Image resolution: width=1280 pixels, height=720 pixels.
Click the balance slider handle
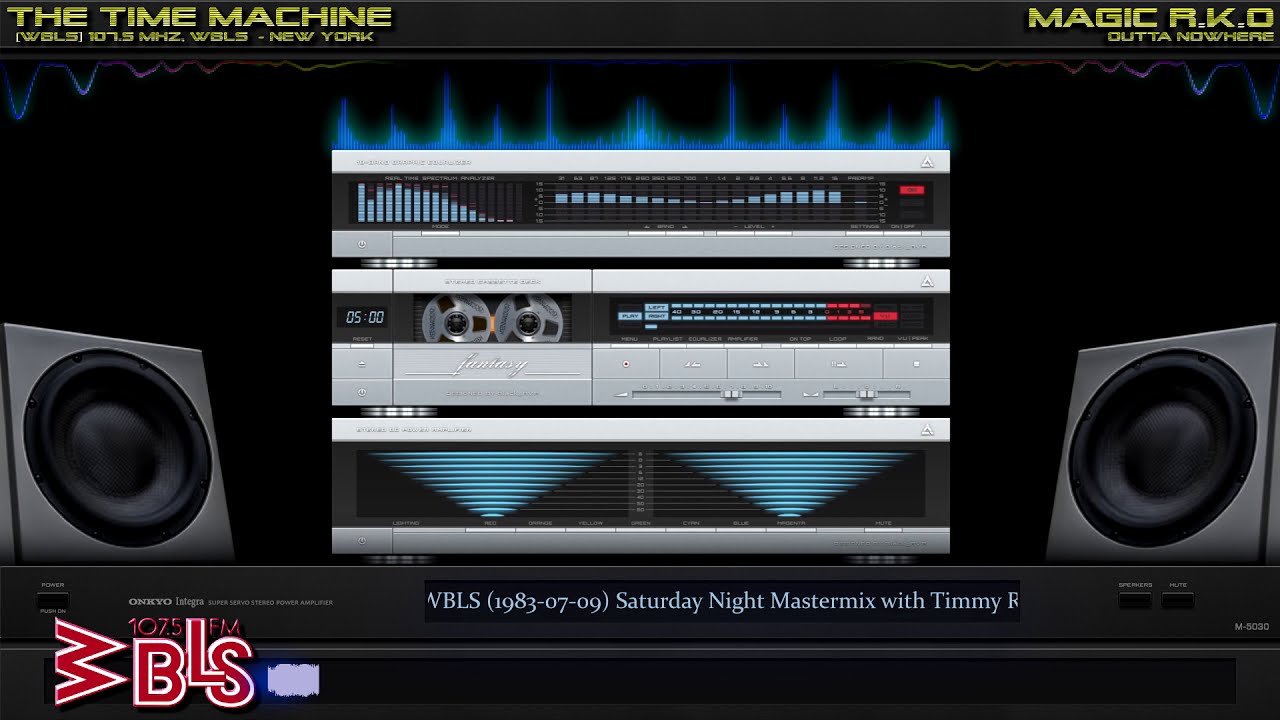(x=866, y=394)
